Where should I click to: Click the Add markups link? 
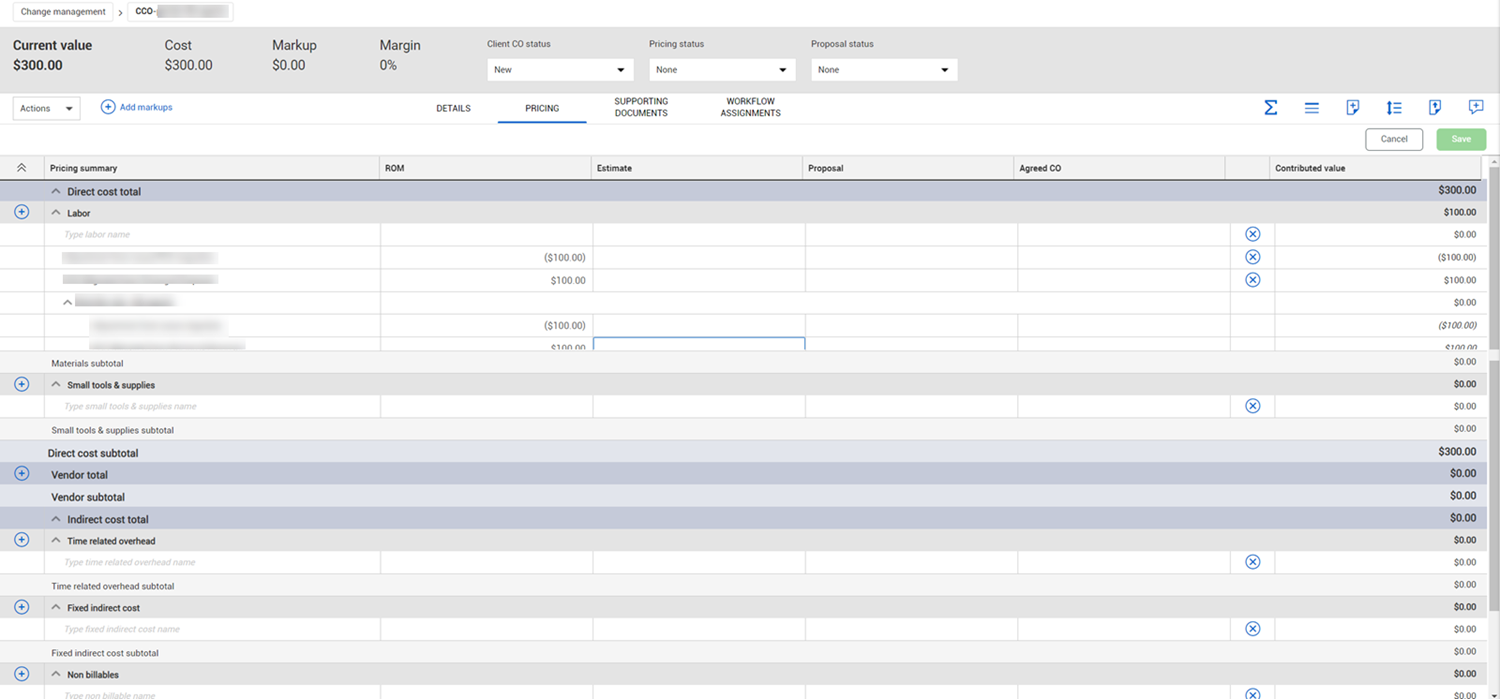click(137, 107)
